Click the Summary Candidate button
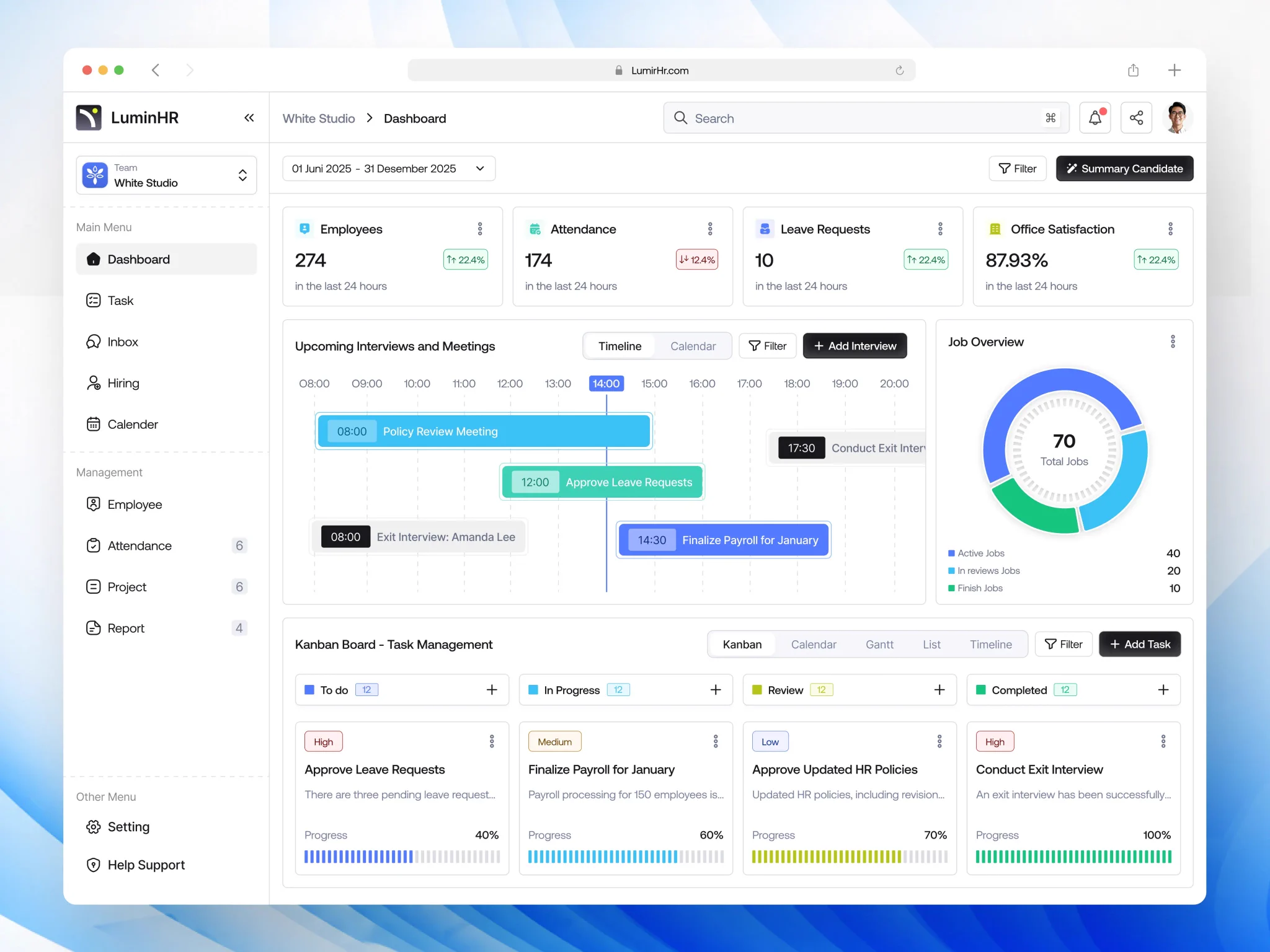Viewport: 1270px width, 952px height. [1124, 169]
